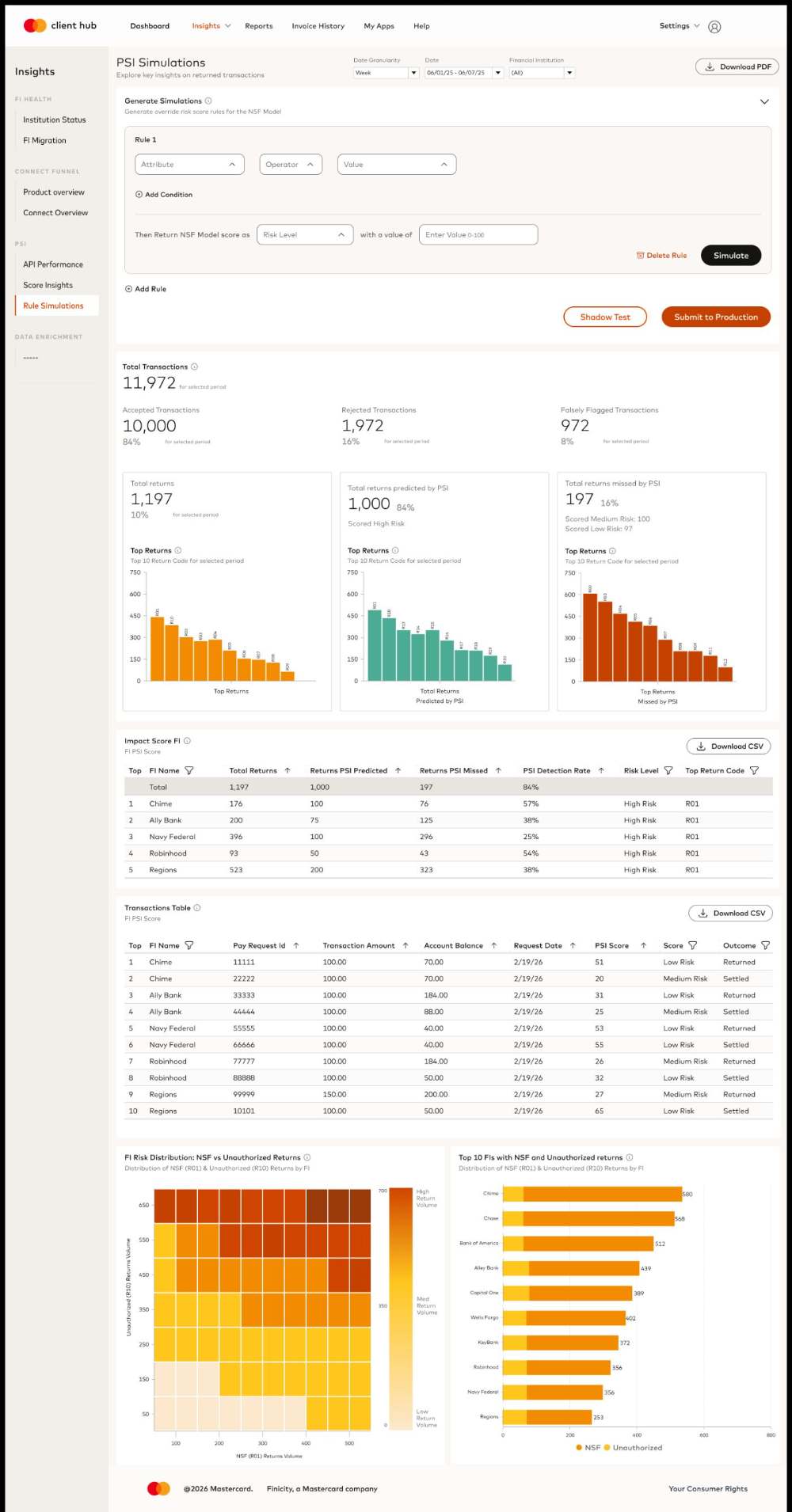Click info icon beside Transactions Table
Viewport: 792px width, 1512px height.
(197, 908)
